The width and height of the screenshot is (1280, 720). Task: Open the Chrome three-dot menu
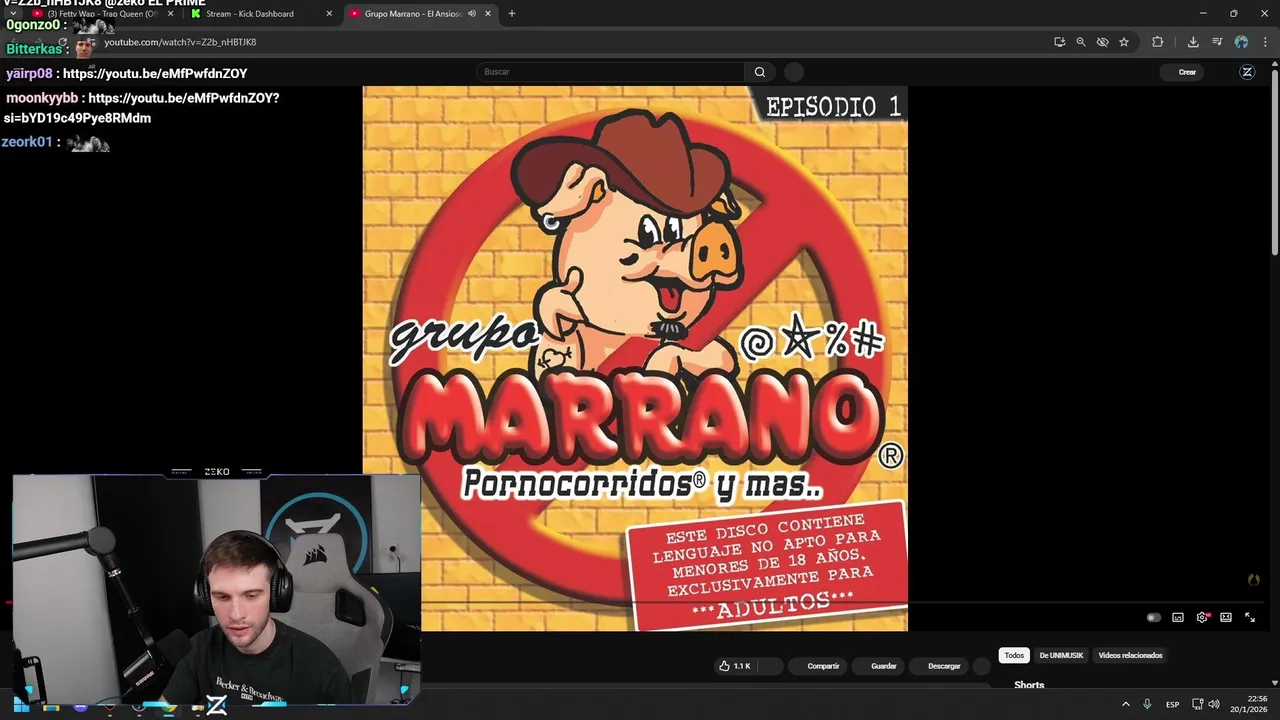pyautogui.click(x=1263, y=42)
